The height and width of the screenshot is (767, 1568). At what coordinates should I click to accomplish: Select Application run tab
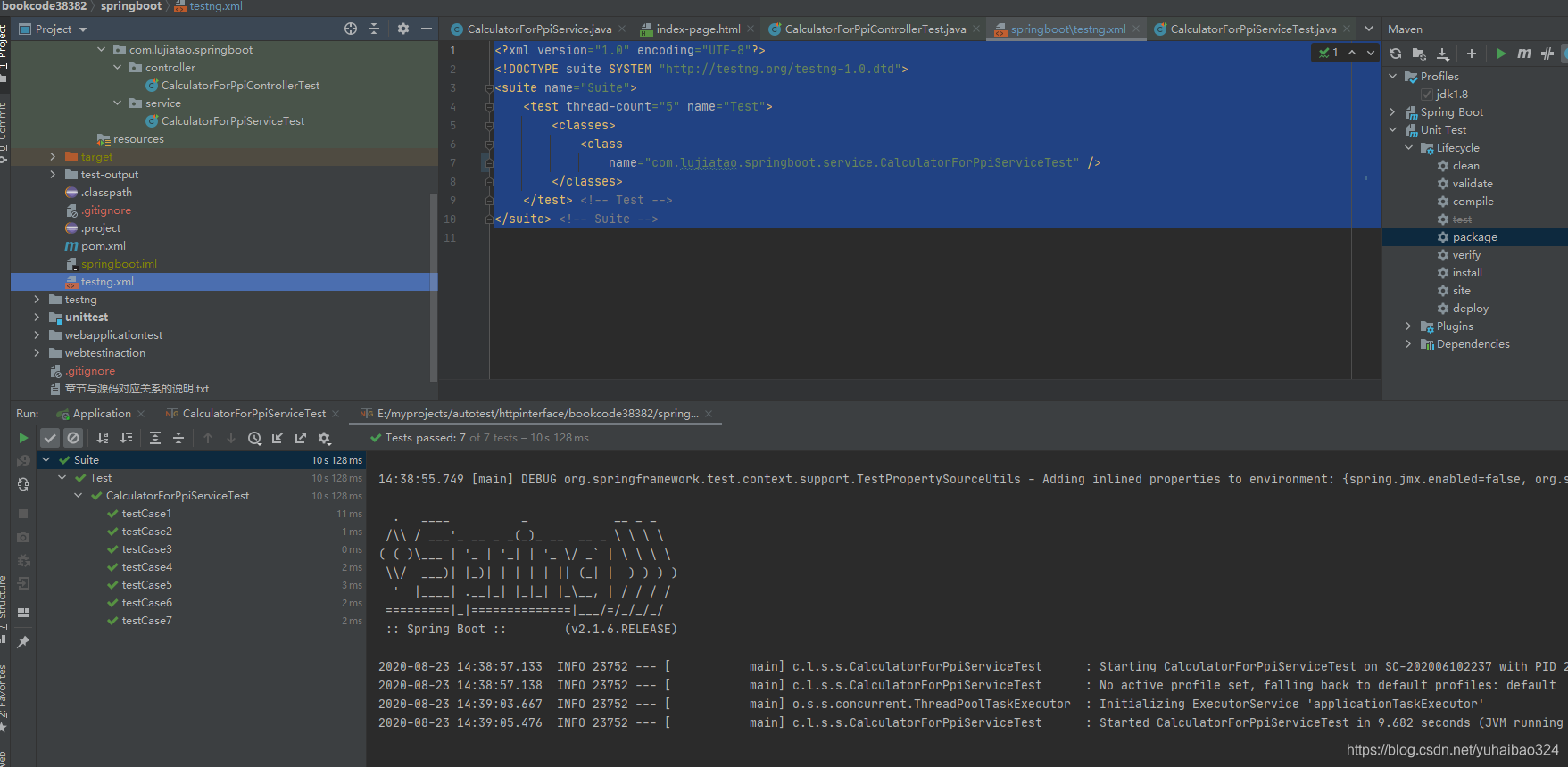(102, 414)
